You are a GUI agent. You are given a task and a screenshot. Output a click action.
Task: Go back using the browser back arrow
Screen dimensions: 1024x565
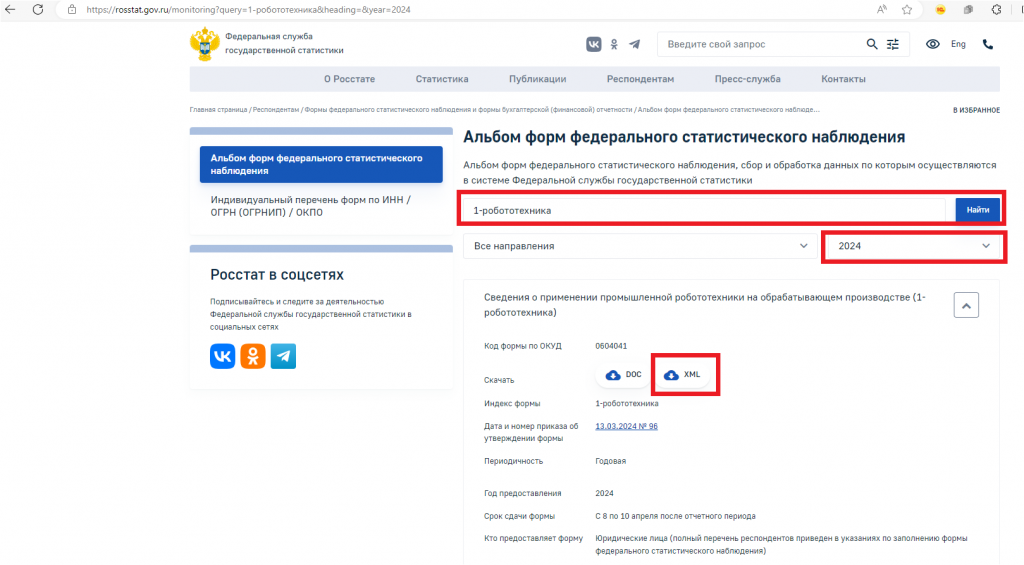(x=10, y=9)
